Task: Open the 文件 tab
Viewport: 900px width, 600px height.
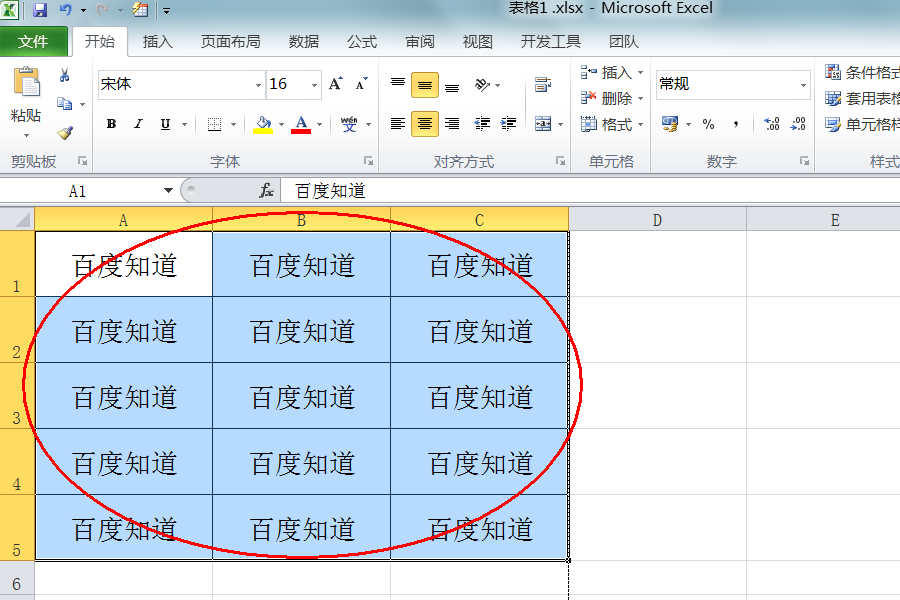Action: (x=33, y=41)
